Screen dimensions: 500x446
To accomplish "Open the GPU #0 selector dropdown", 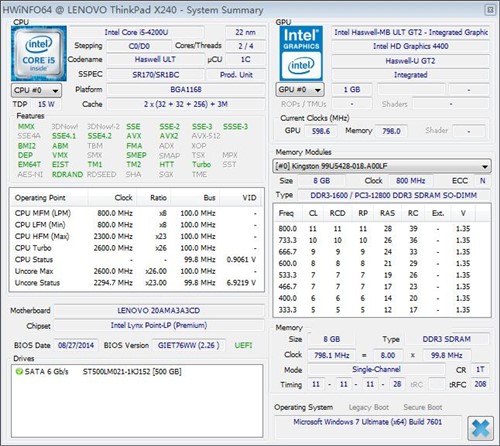I will (x=300, y=90).
